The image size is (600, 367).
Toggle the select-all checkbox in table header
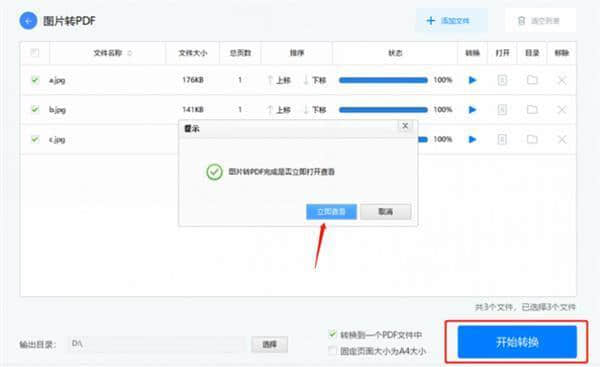click(x=35, y=52)
